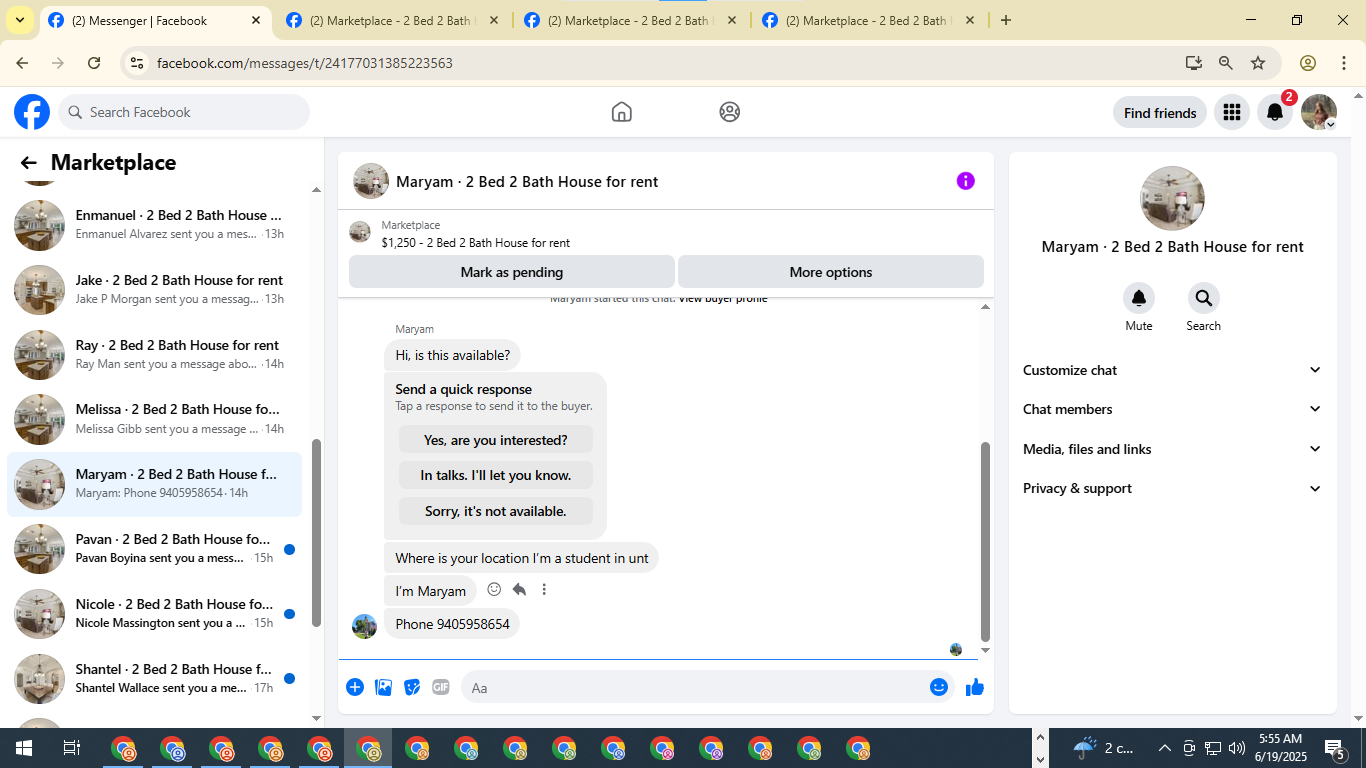This screenshot has width=1366, height=768.
Task: Click the conversation list scrollbar
Action: click(x=317, y=532)
